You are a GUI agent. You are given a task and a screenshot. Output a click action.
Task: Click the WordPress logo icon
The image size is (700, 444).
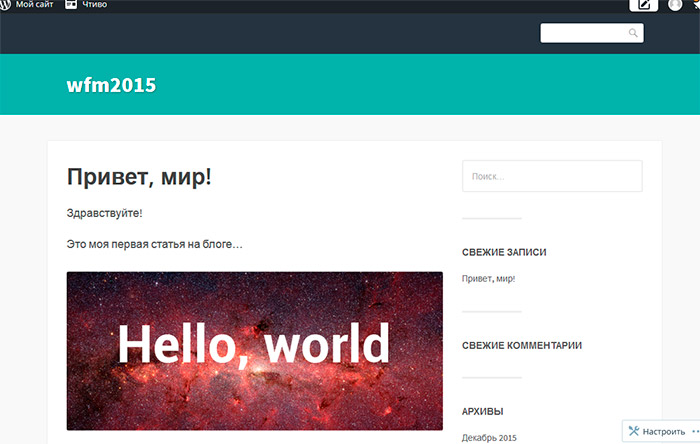pyautogui.click(x=6, y=4)
